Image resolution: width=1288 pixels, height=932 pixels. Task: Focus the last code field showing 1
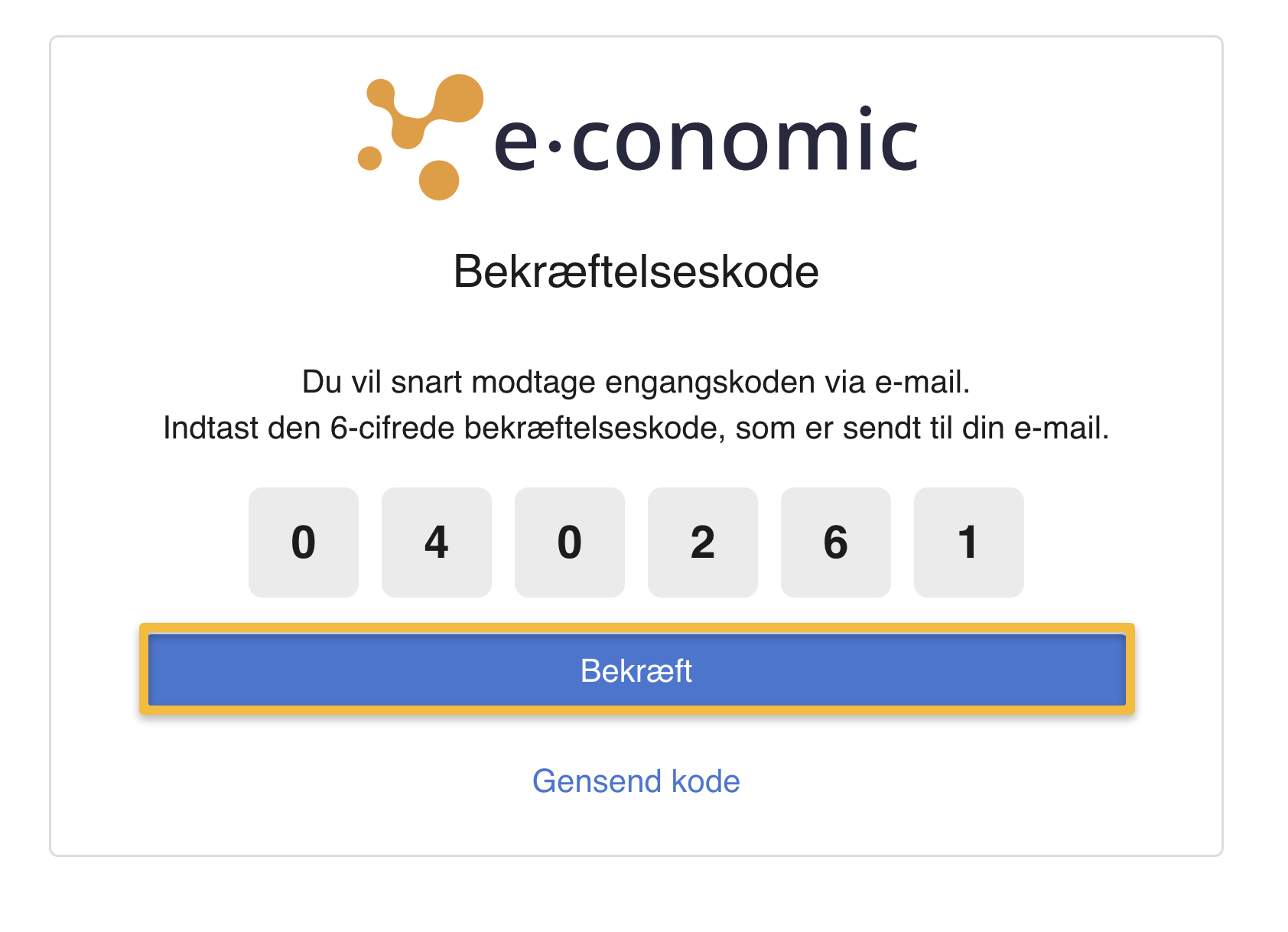coord(969,543)
